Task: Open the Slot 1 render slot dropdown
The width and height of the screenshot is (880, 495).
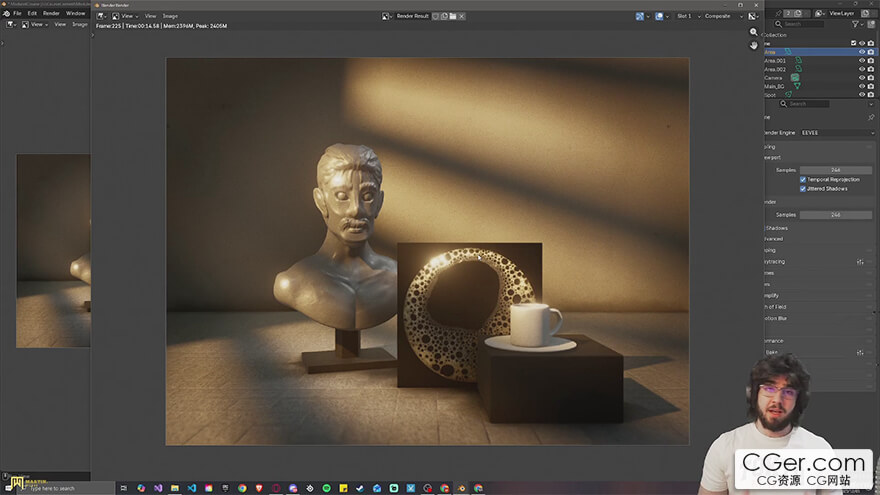Action: point(685,16)
